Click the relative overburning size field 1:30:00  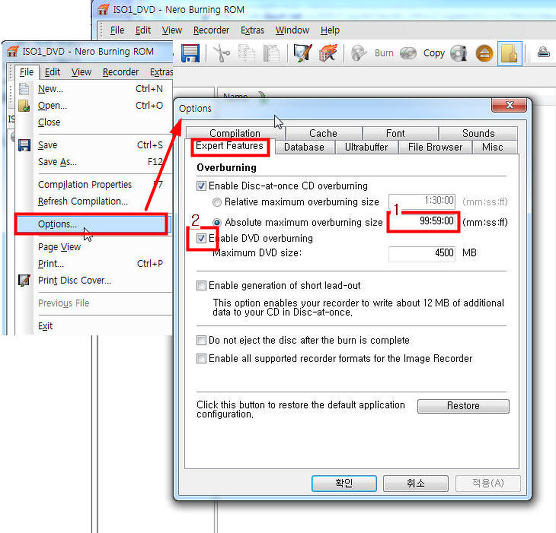(x=422, y=201)
